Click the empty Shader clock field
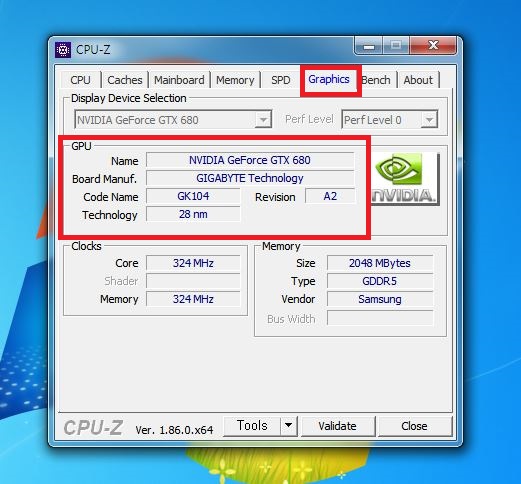Screen dimensions: 521x484 click(193, 281)
